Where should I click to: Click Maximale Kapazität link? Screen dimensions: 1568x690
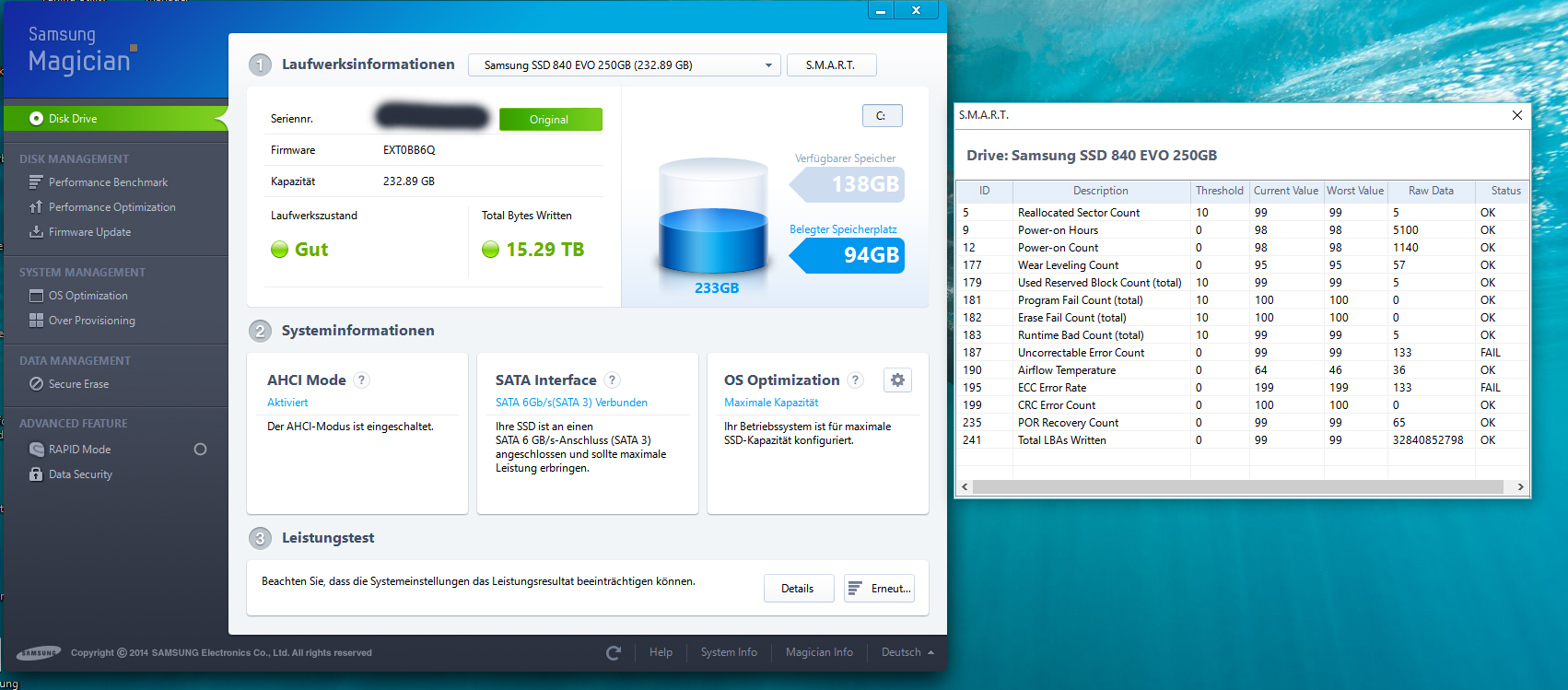tap(771, 403)
